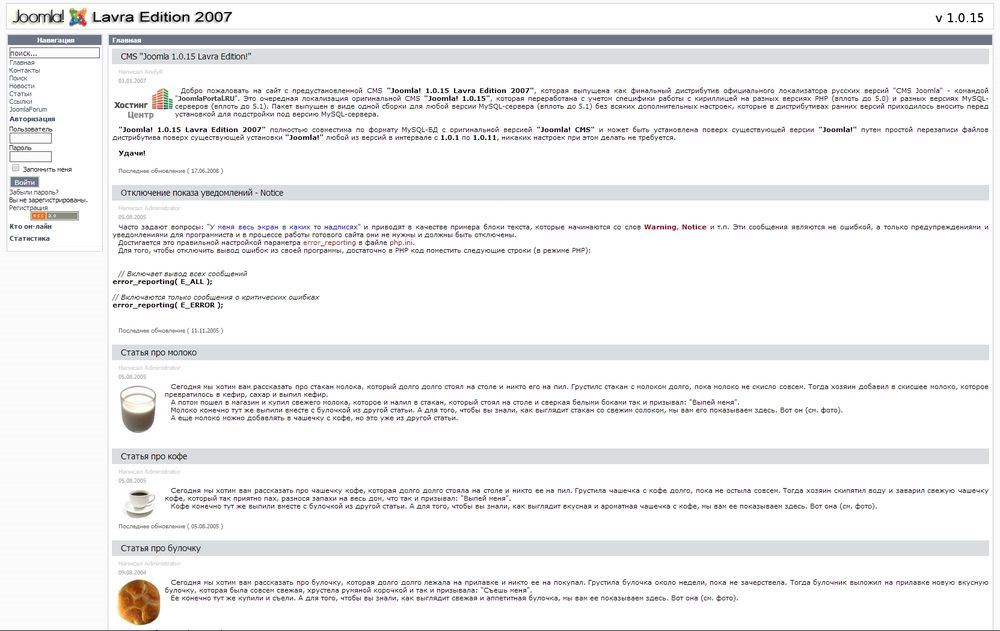This screenshot has width=1000, height=631.
Task: Follow the Регистрация link
Action: (28, 207)
